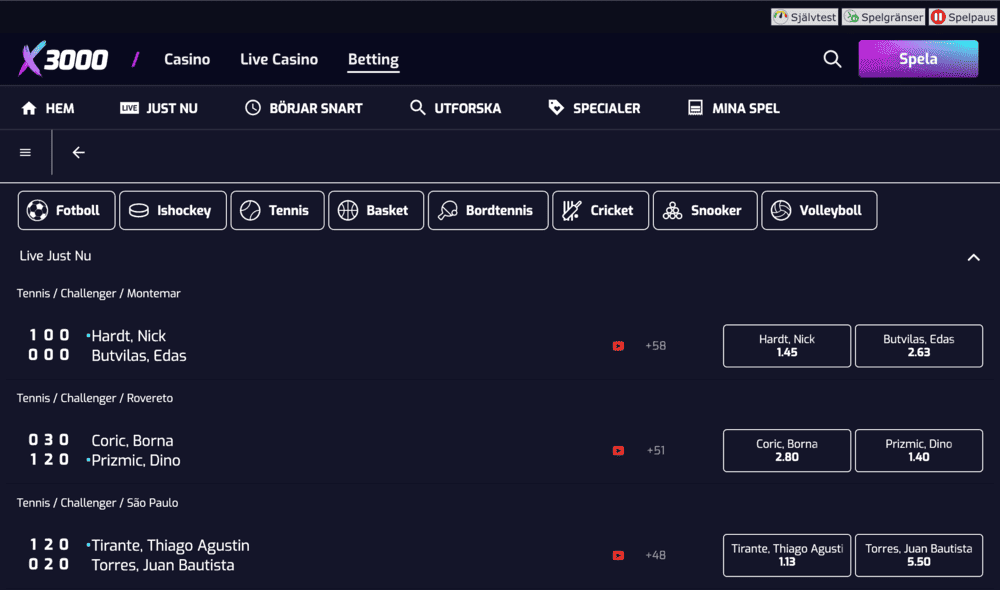1000x590 pixels.
Task: Show +51 more markets for Coric match
Action: pos(655,451)
